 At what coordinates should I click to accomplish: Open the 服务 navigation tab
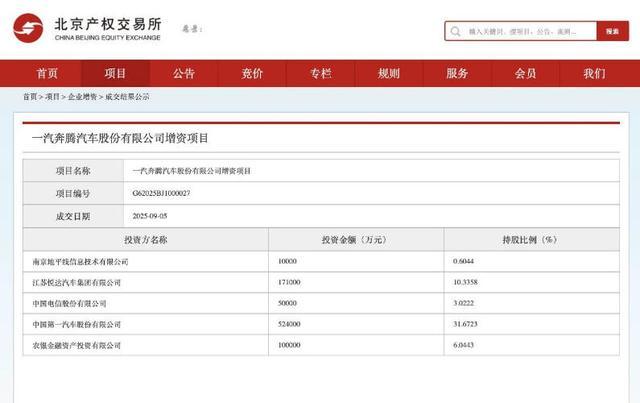457,73
